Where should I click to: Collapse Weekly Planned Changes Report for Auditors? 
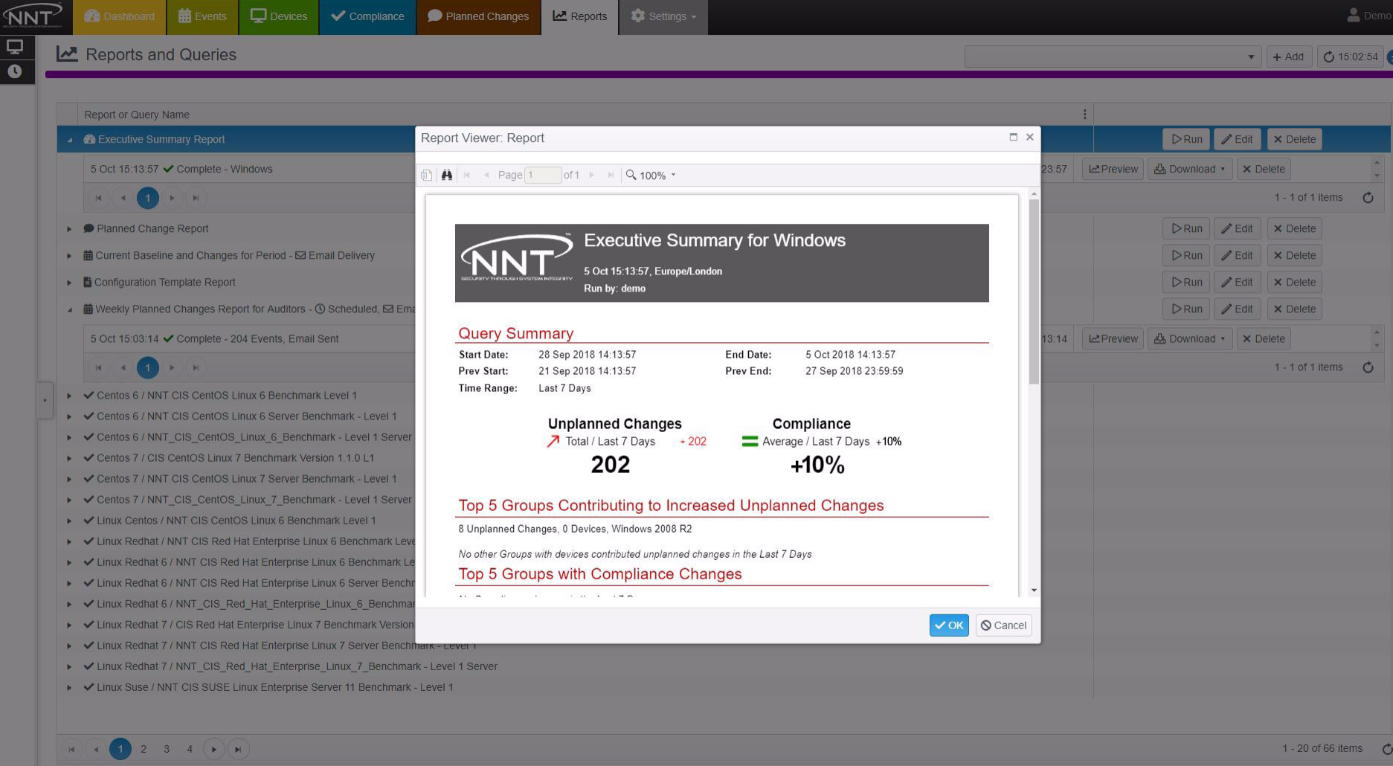pyautogui.click(x=70, y=310)
